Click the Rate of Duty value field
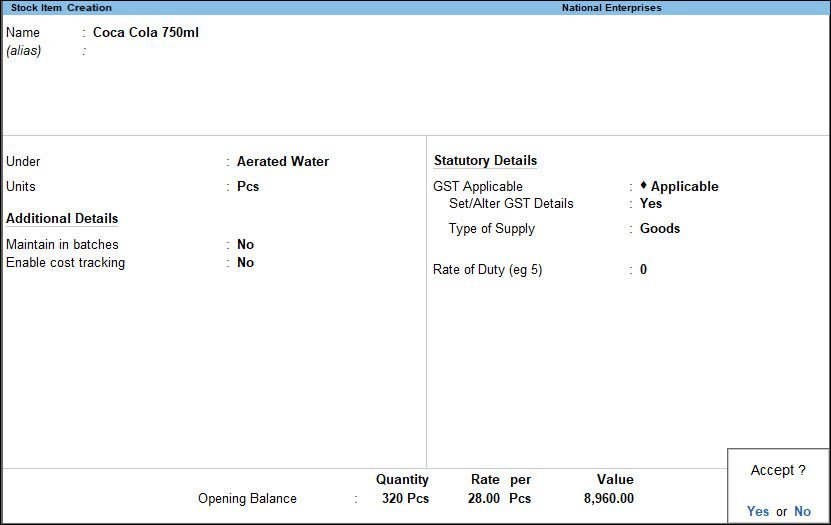Image resolution: width=831 pixels, height=525 pixels. tap(644, 269)
